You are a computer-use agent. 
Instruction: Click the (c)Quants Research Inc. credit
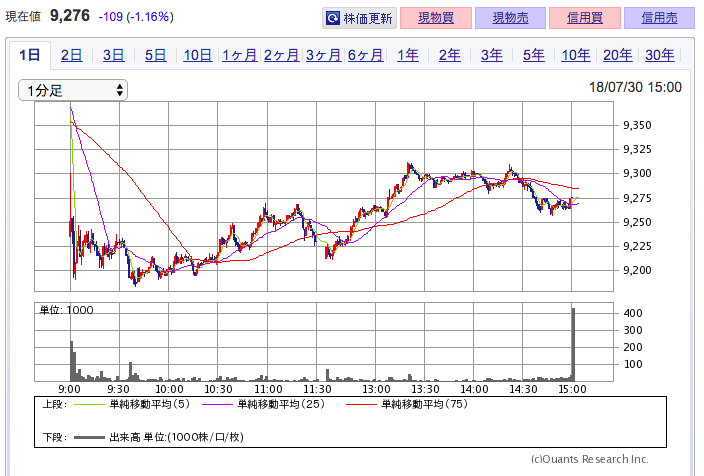click(590, 459)
